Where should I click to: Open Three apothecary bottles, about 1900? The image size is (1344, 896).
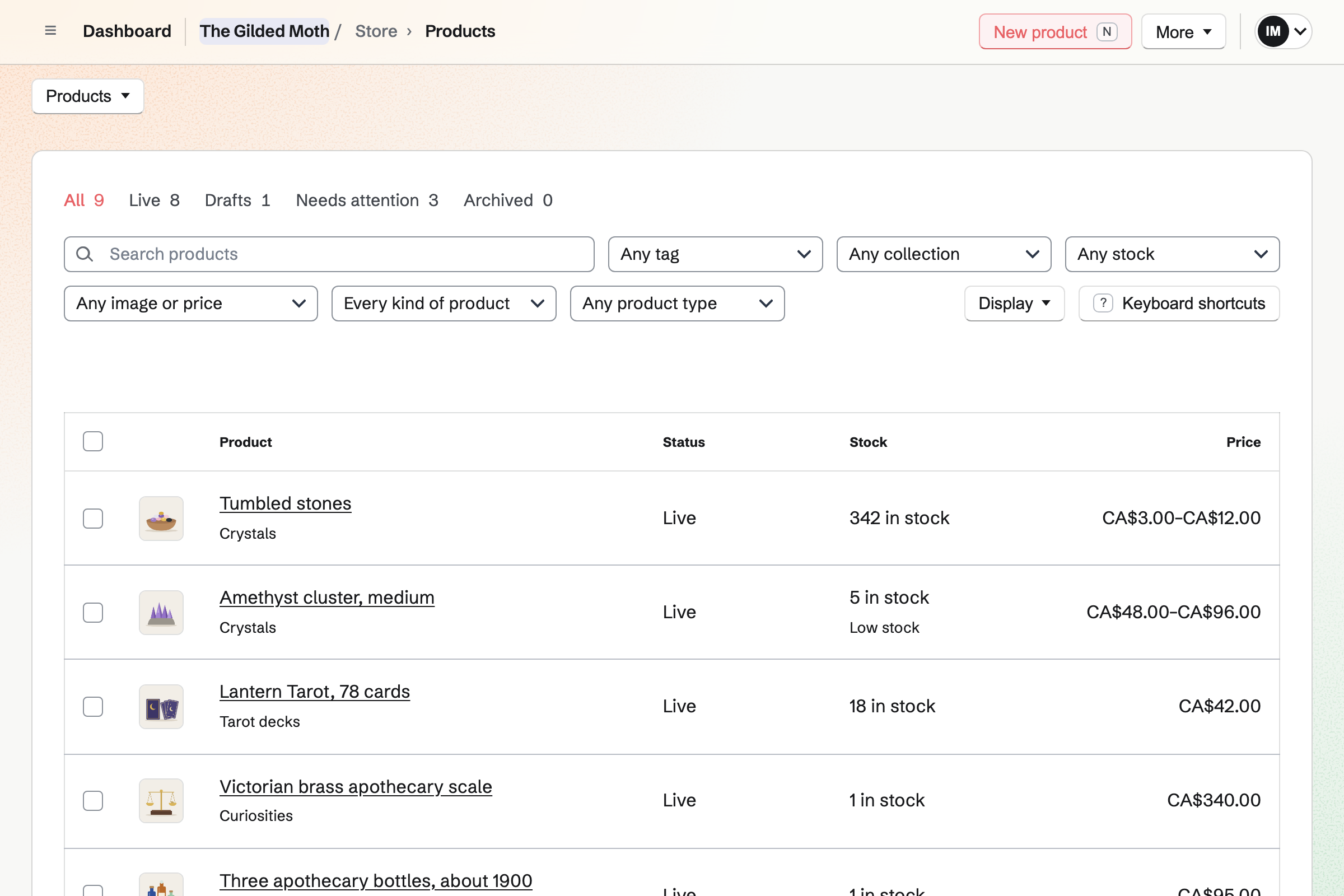(x=376, y=880)
